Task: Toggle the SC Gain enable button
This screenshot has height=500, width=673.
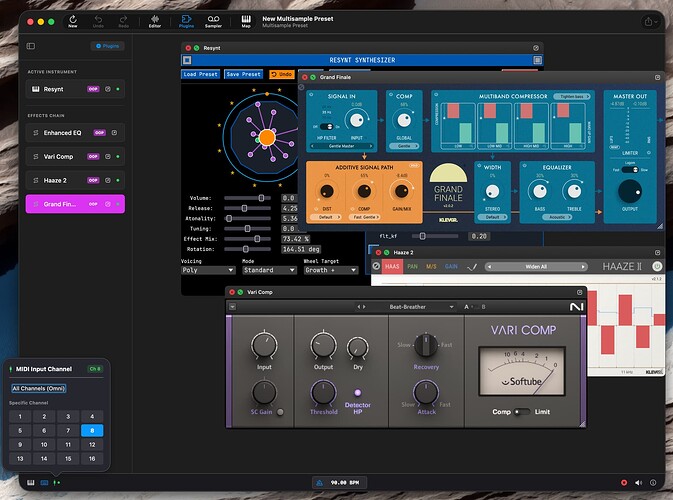Action: (x=280, y=412)
